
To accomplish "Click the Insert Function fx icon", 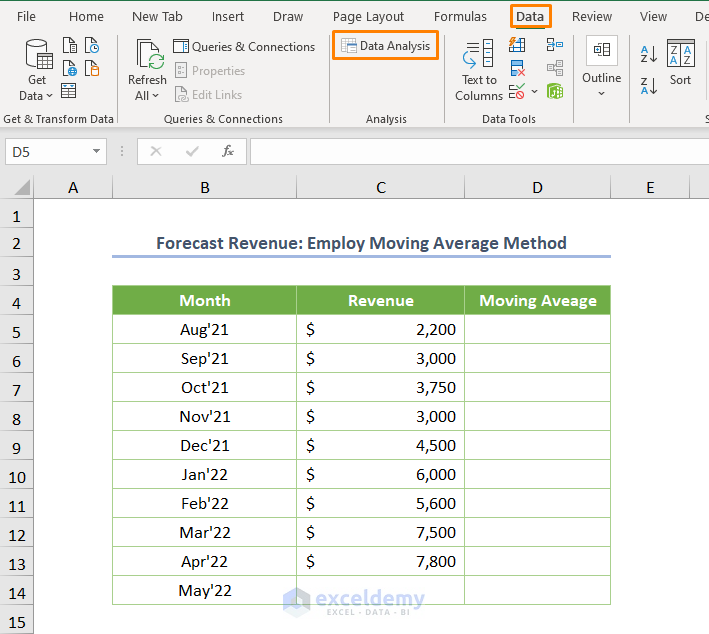I will coord(228,151).
